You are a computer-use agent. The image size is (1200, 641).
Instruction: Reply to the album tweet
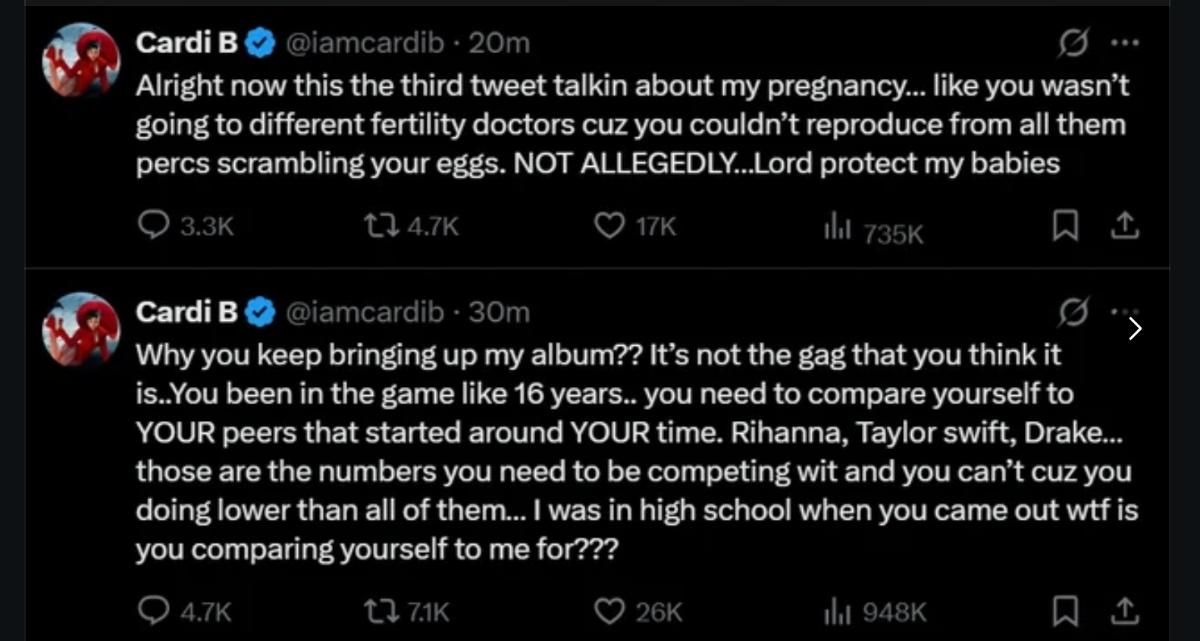pyautogui.click(x=152, y=610)
